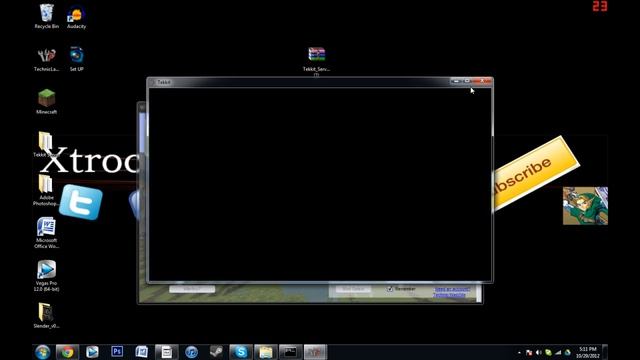The image size is (640, 360).
Task: Open Windows Explorer from the taskbar
Action: click(266, 352)
